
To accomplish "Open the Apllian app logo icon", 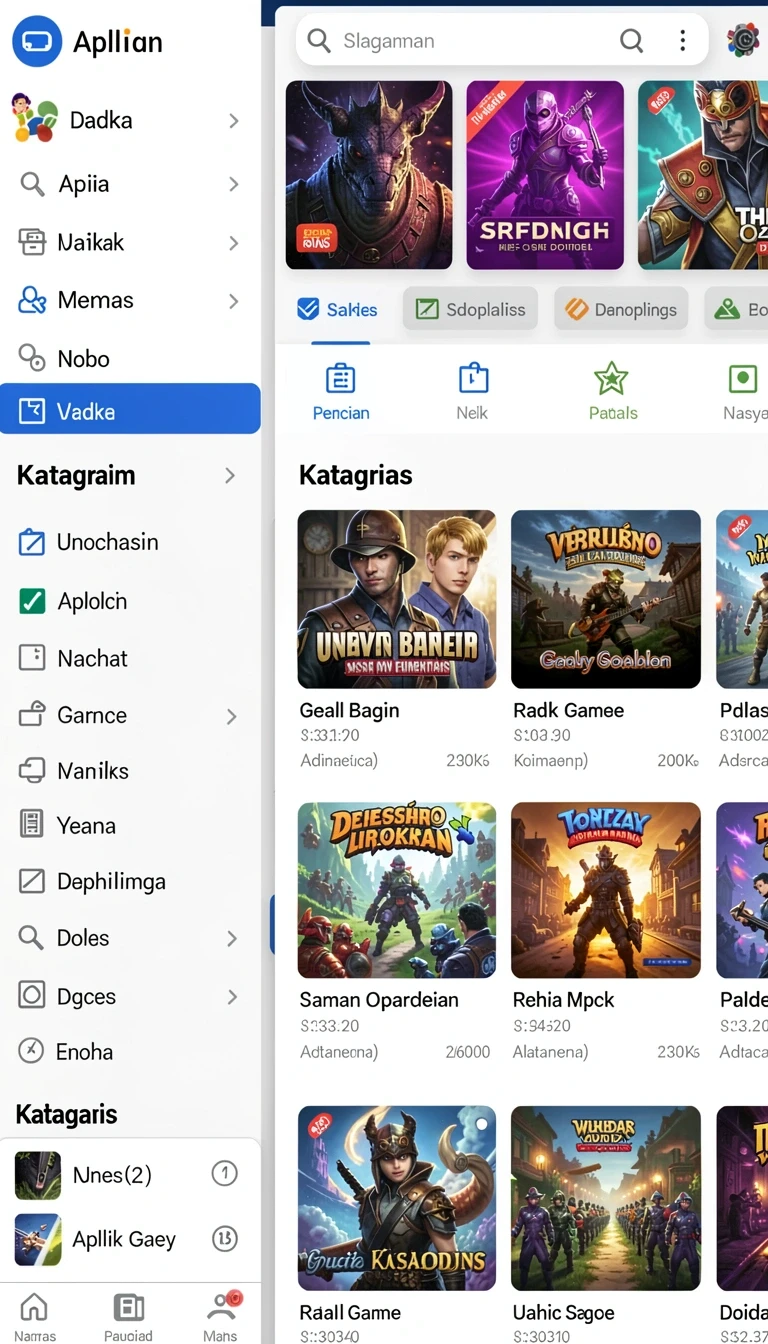I will [37, 42].
